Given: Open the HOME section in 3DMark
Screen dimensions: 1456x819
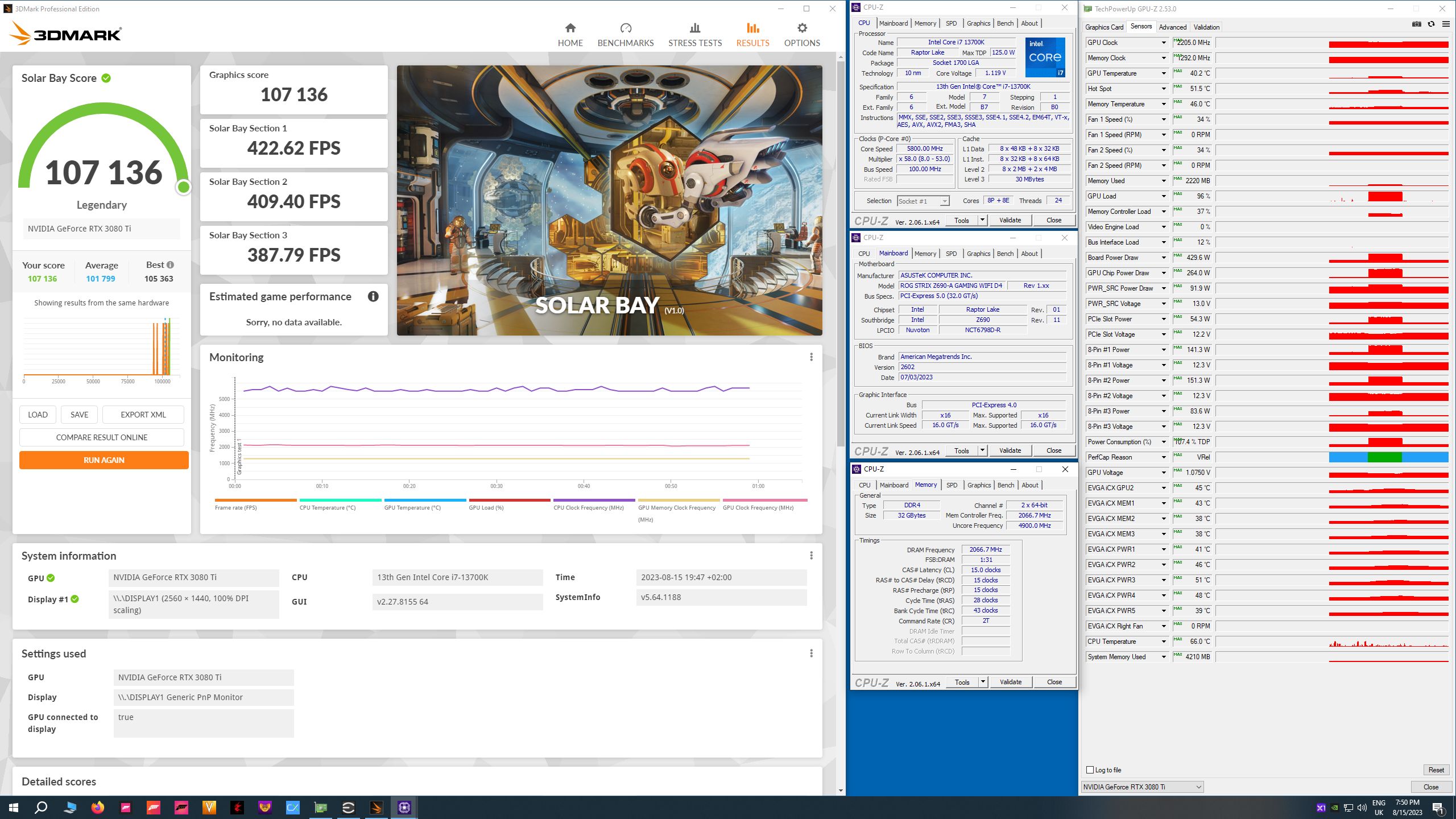Looking at the screenshot, I should tap(570, 35).
